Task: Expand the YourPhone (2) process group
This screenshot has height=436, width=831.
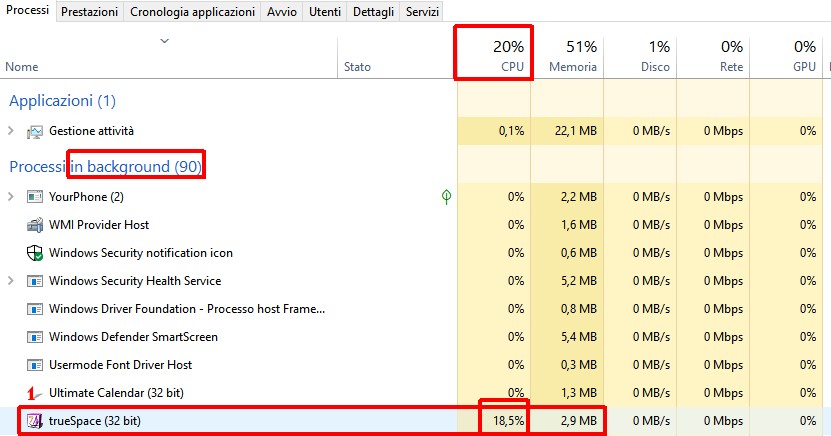Action: (x=11, y=197)
